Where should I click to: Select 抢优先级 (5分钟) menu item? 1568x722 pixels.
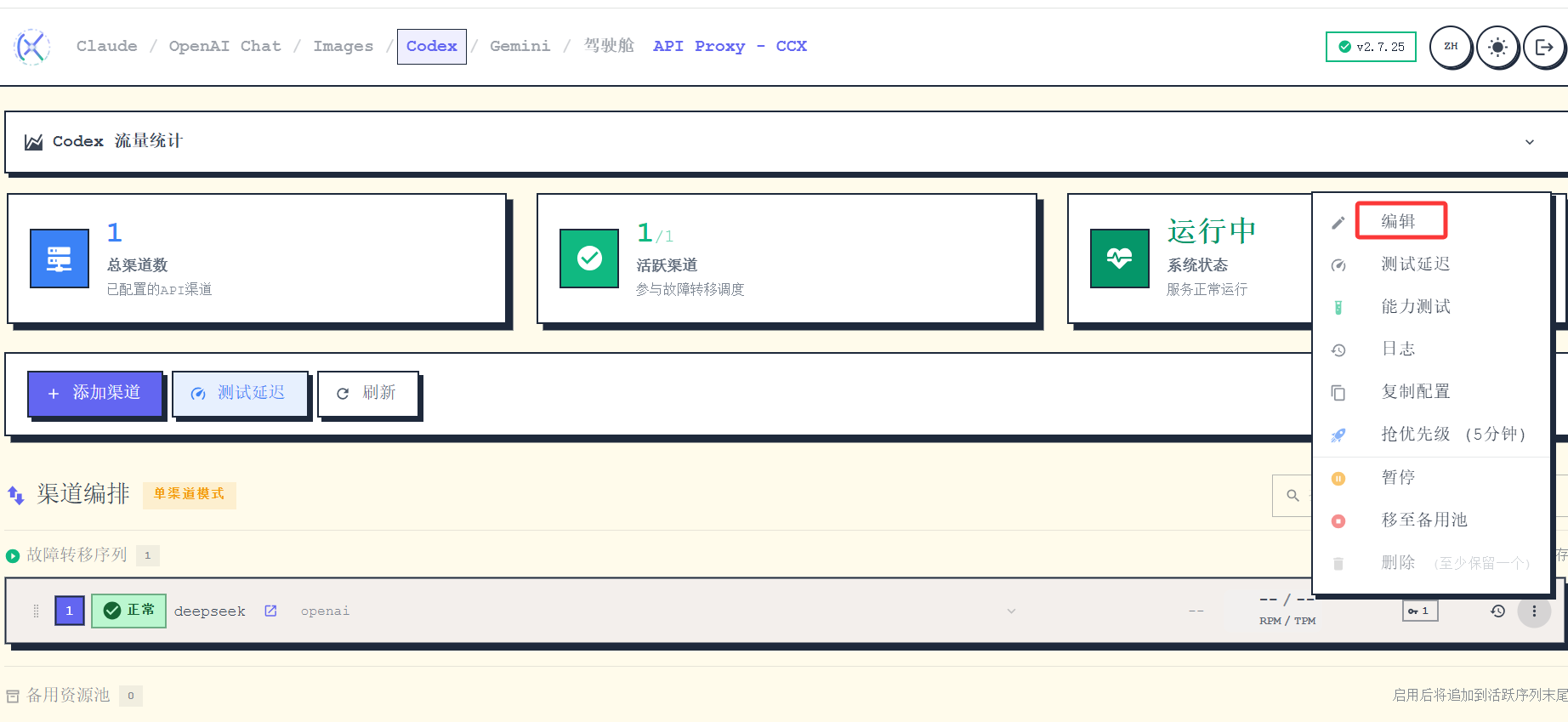pos(1433,435)
